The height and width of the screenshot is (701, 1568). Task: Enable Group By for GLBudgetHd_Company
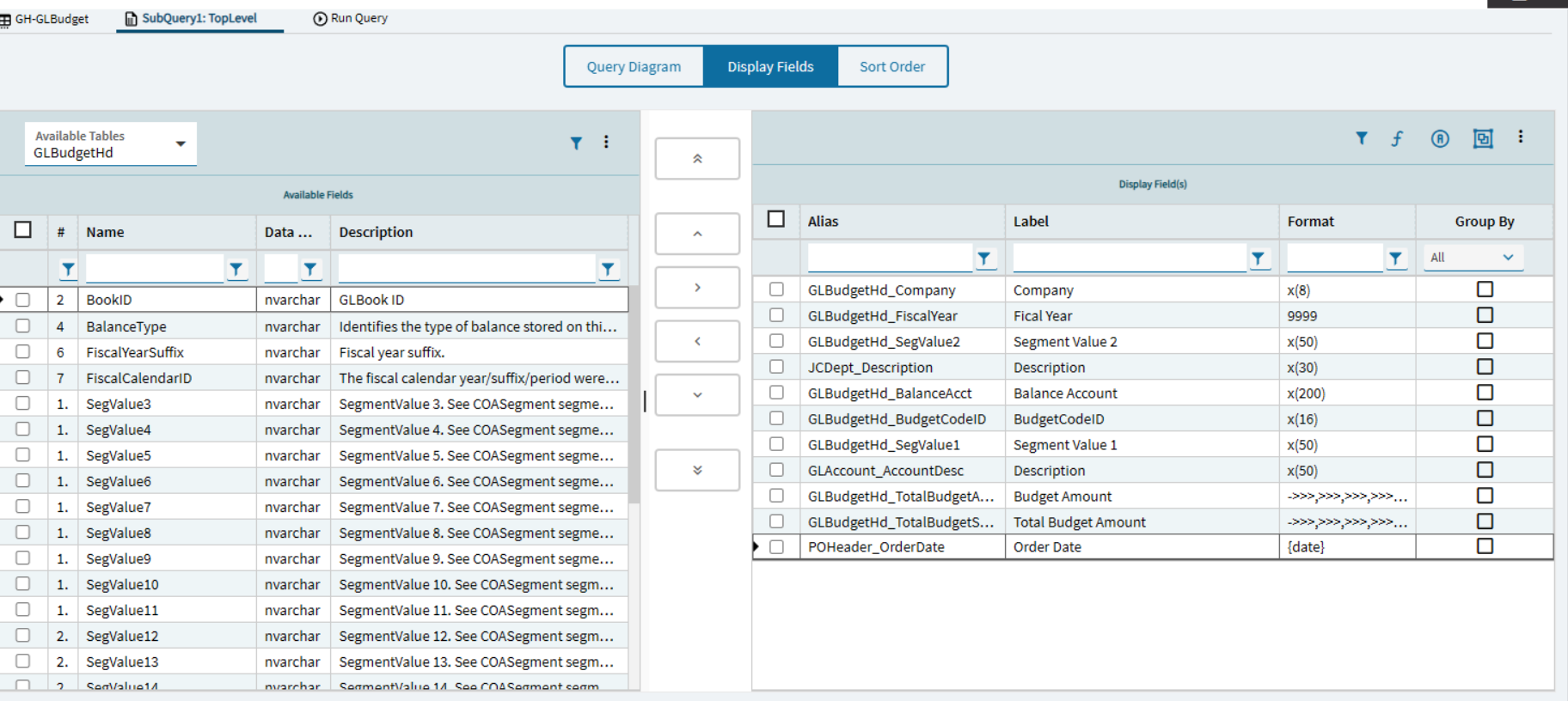pyautogui.click(x=1485, y=290)
